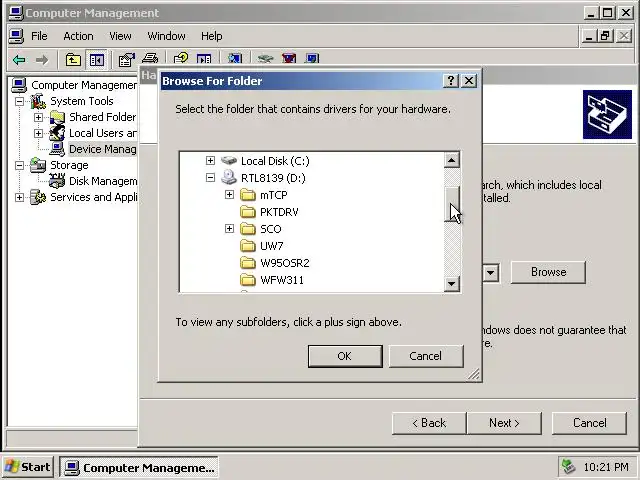Click the Uninstall device toolbar icon
The image size is (640, 480).
[x=289, y=60]
